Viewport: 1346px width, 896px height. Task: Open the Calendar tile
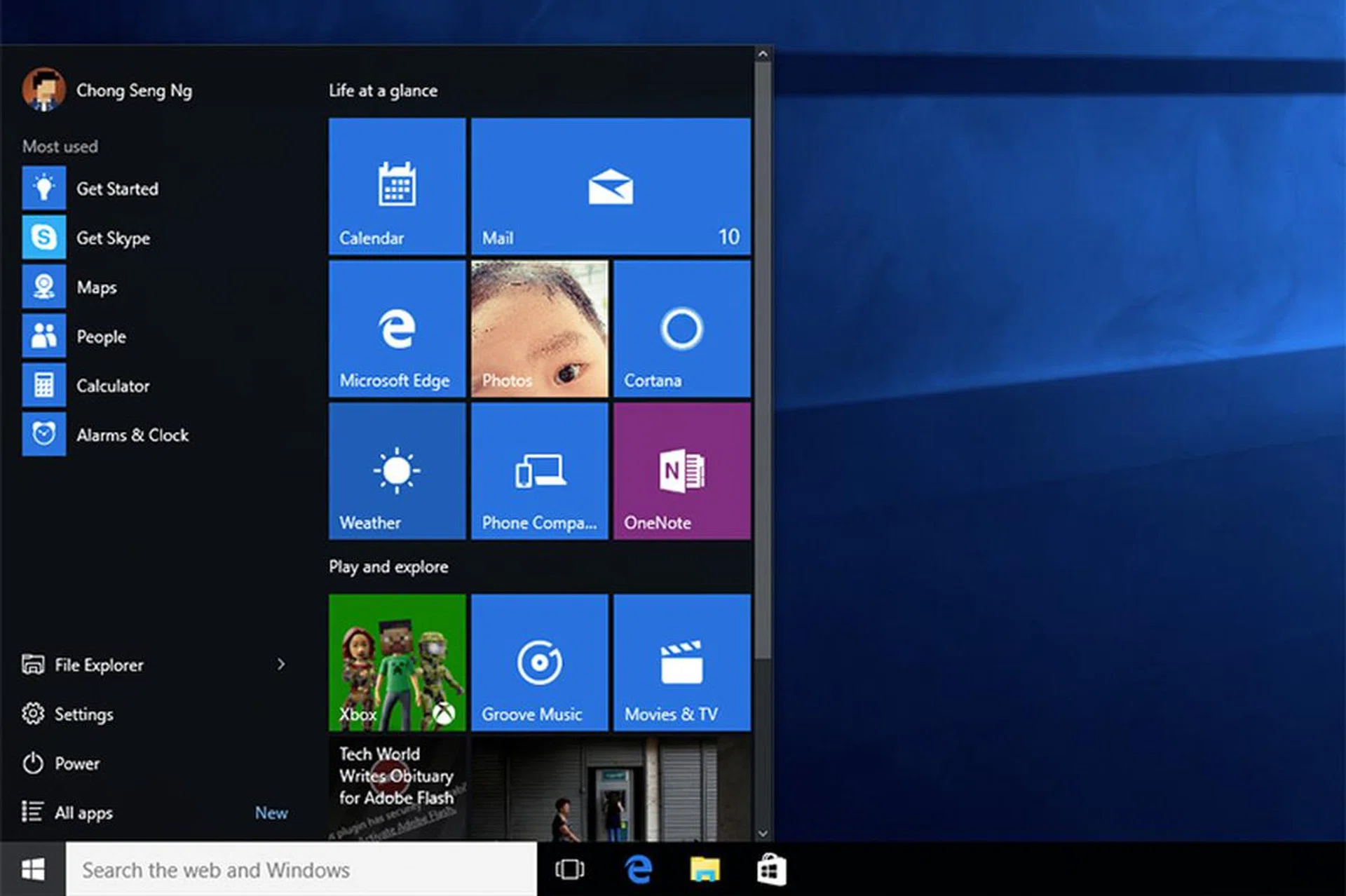pos(397,186)
